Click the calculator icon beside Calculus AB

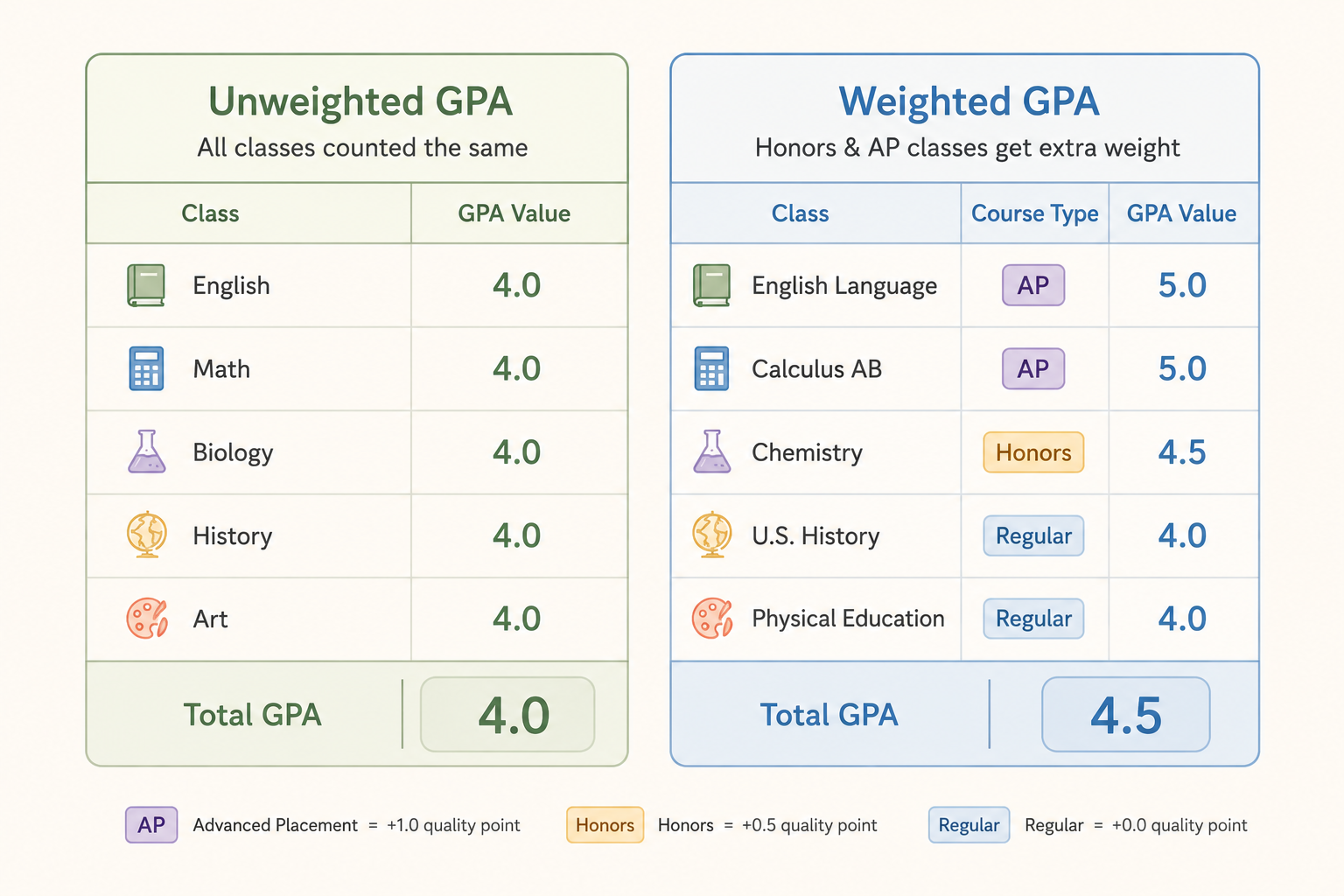711,368
